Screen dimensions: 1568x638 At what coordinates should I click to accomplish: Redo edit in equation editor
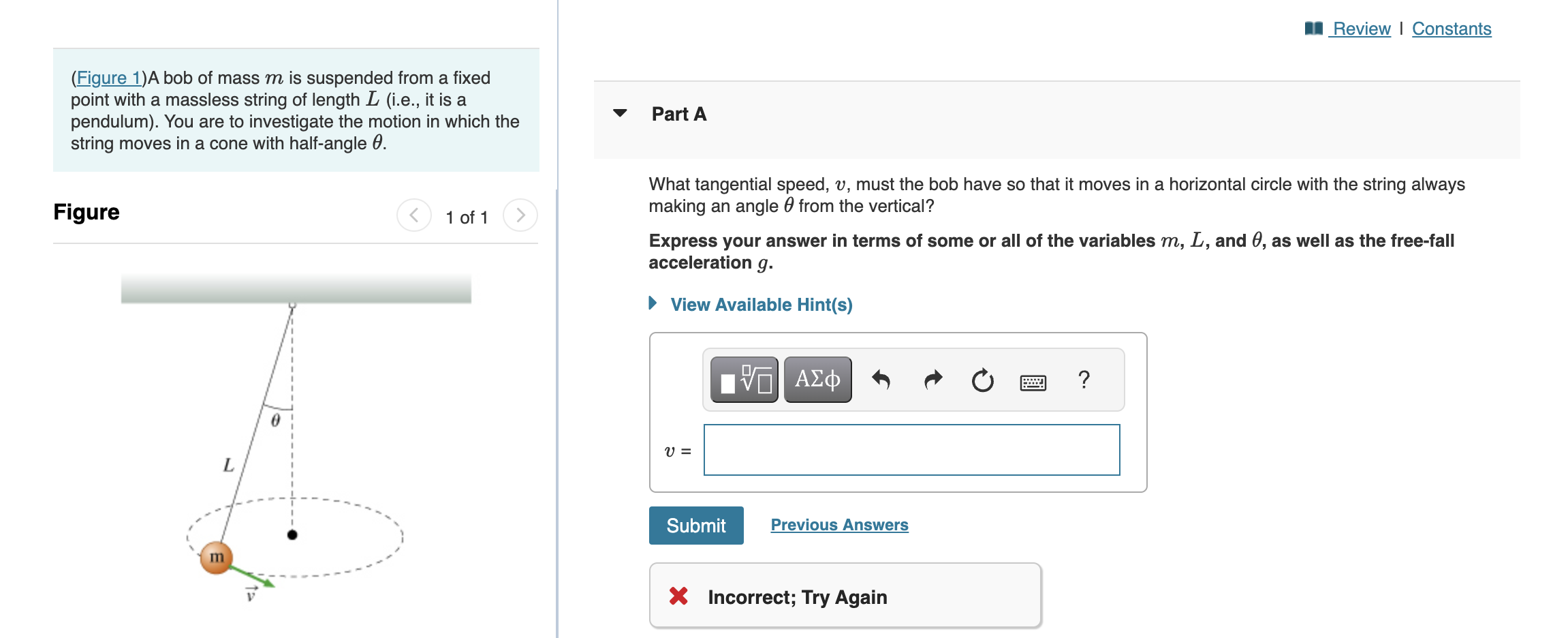click(x=932, y=380)
